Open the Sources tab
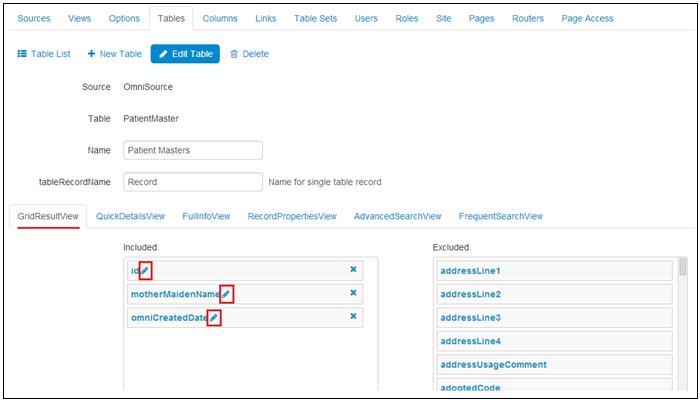The image size is (700, 400). [34, 19]
